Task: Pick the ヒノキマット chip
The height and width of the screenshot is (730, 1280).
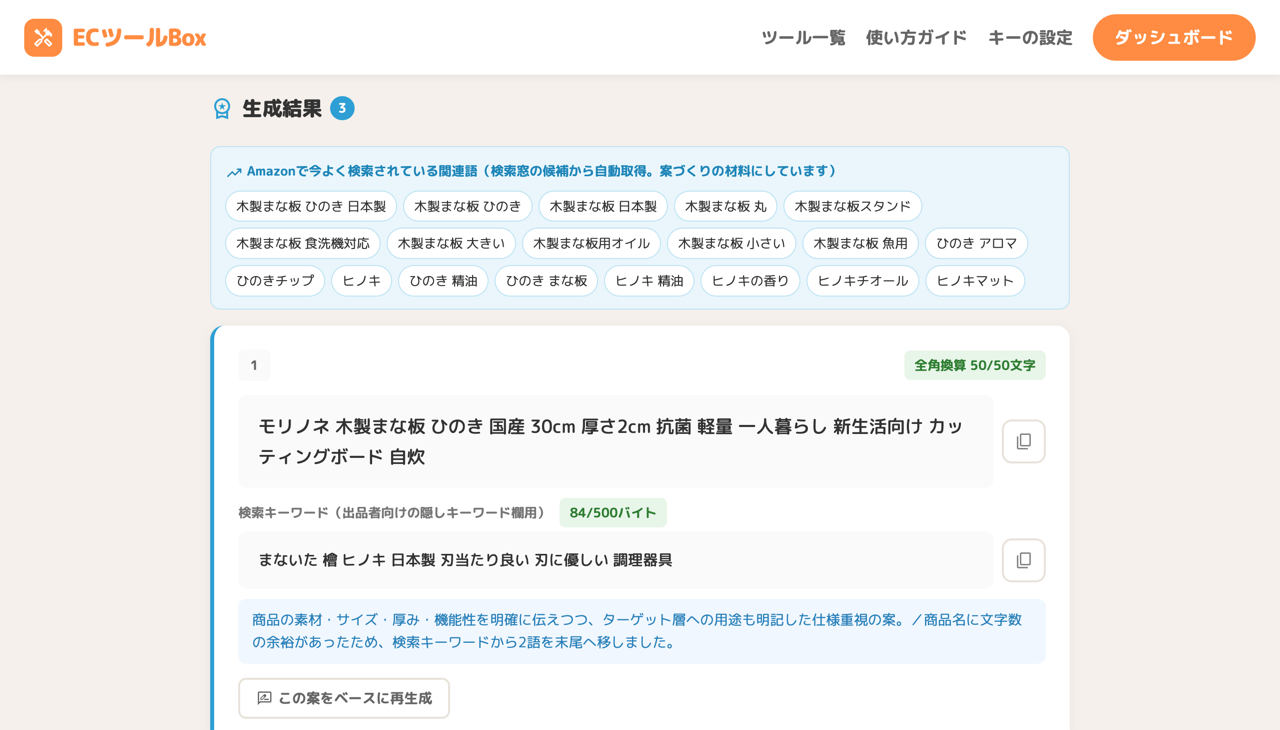Action: point(975,280)
